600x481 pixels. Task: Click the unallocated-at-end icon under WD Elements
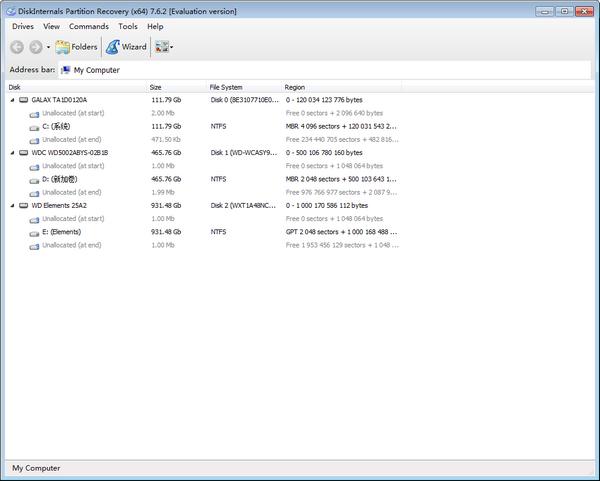(x=34, y=246)
